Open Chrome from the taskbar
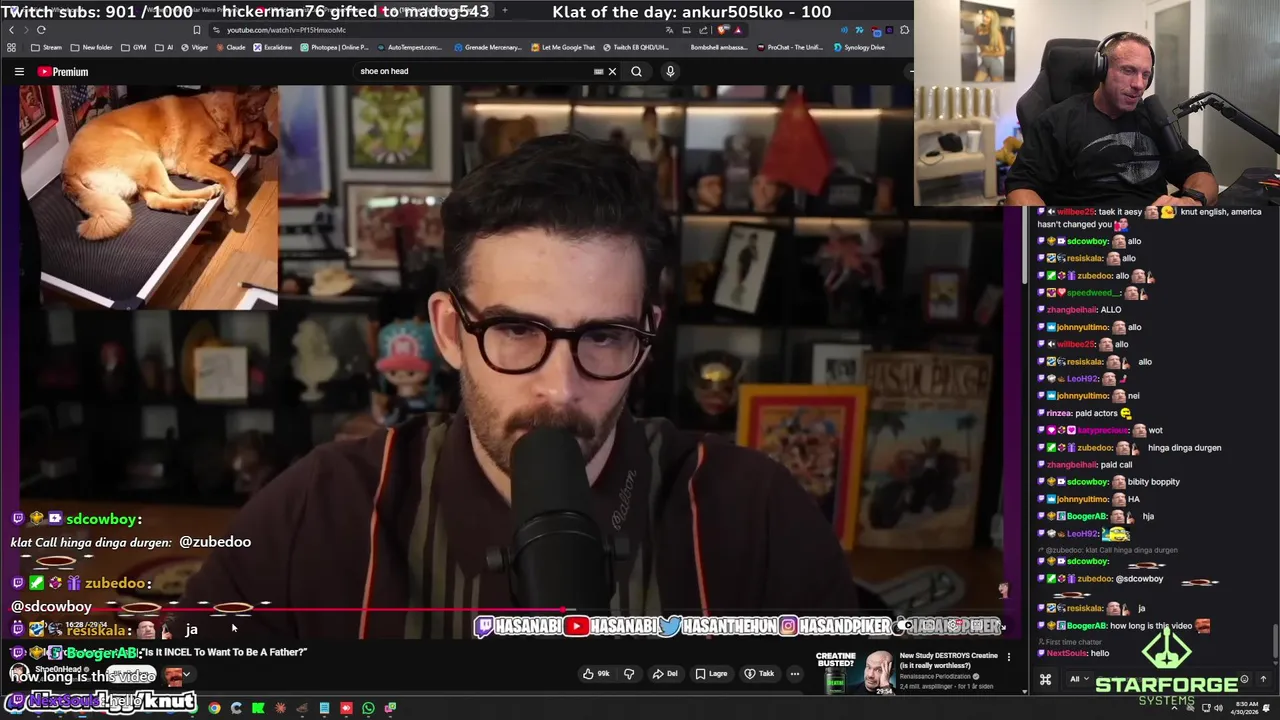The image size is (1280, 720). click(x=214, y=708)
